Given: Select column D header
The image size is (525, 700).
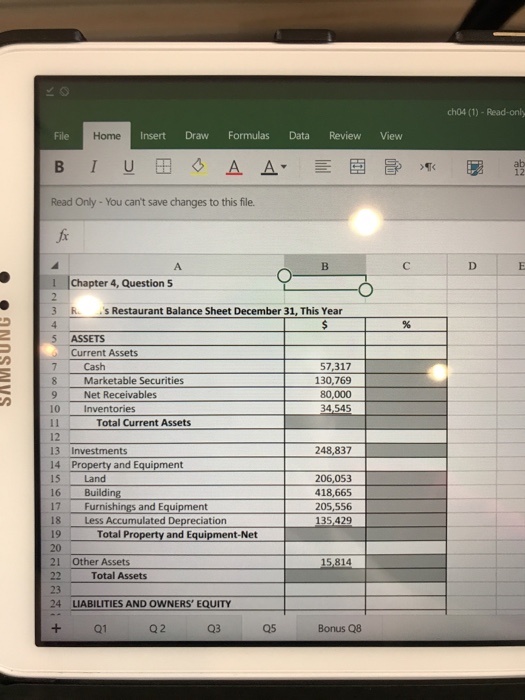Looking at the screenshot, I should (x=472, y=266).
